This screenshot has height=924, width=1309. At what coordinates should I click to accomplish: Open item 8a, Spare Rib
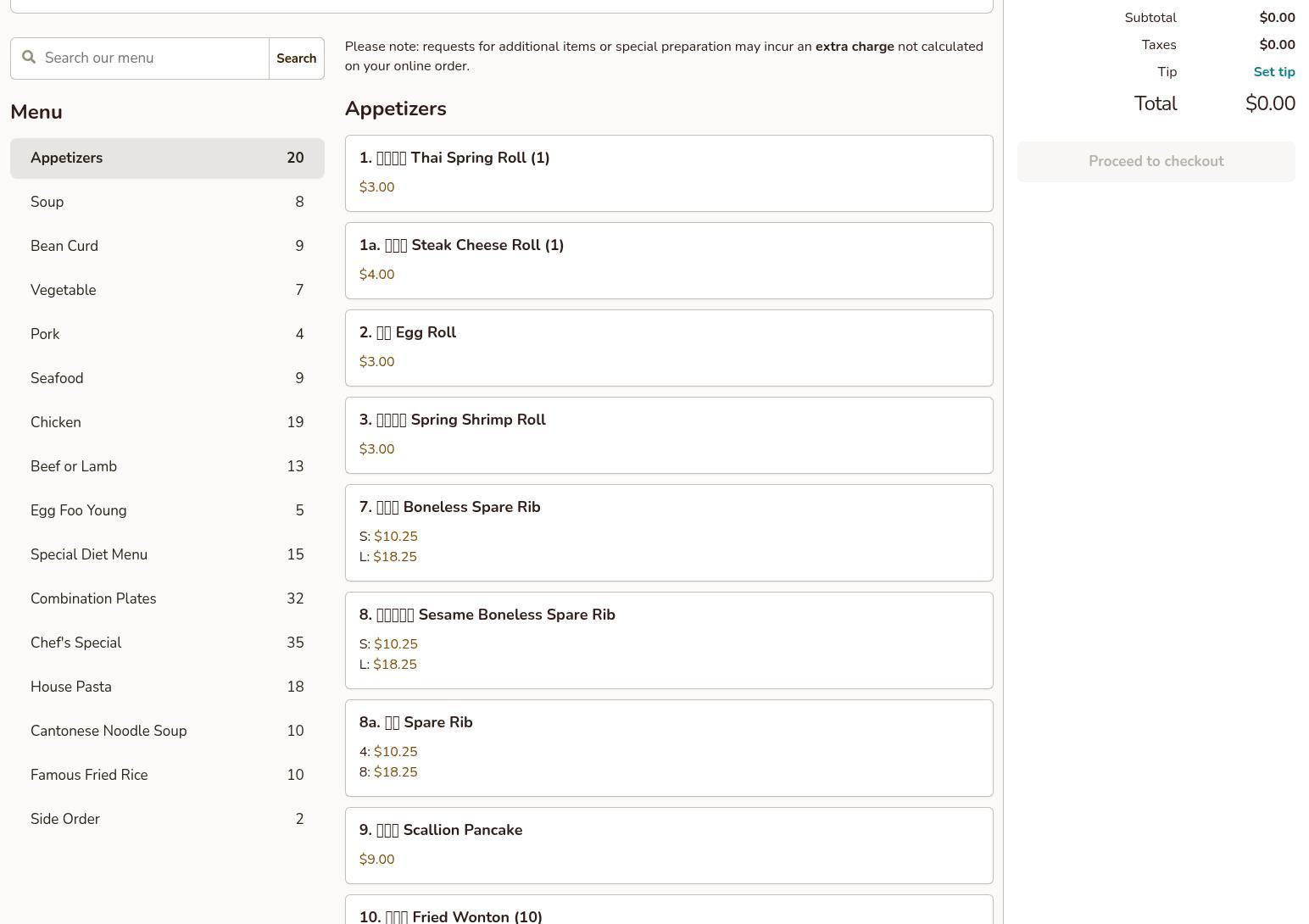coord(669,748)
